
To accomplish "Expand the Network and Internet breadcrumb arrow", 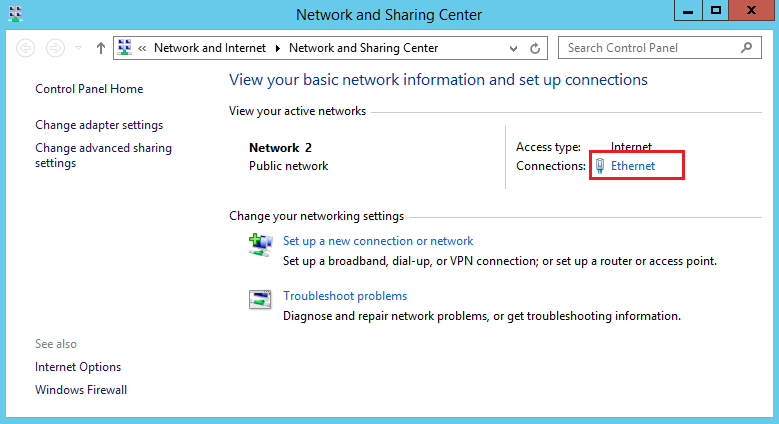I will click(278, 48).
